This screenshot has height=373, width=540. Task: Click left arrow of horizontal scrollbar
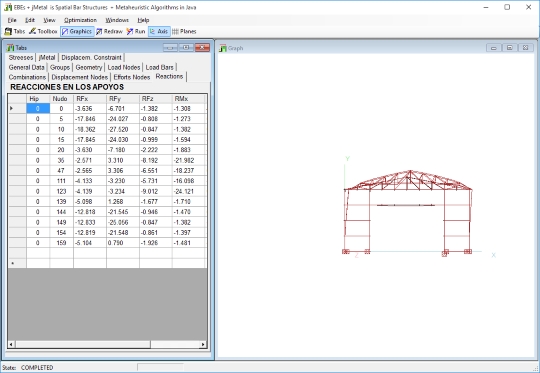pyautogui.click(x=11, y=344)
